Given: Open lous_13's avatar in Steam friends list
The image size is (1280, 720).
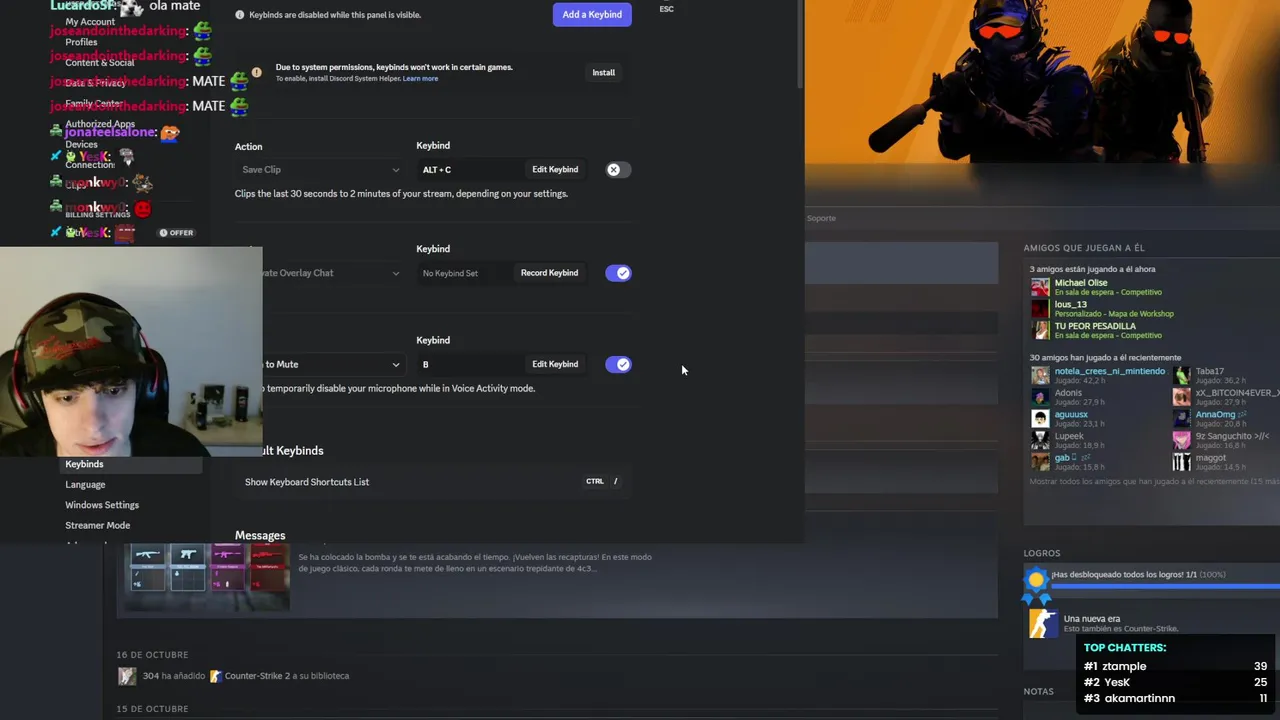Looking at the screenshot, I should [x=1040, y=309].
